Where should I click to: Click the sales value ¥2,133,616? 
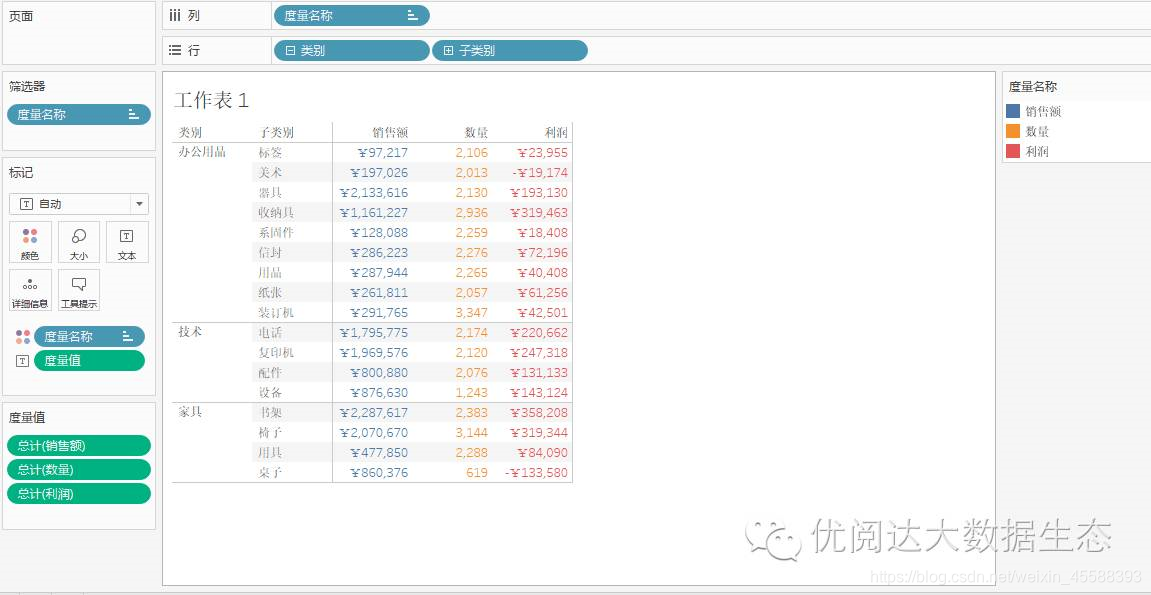pos(374,193)
